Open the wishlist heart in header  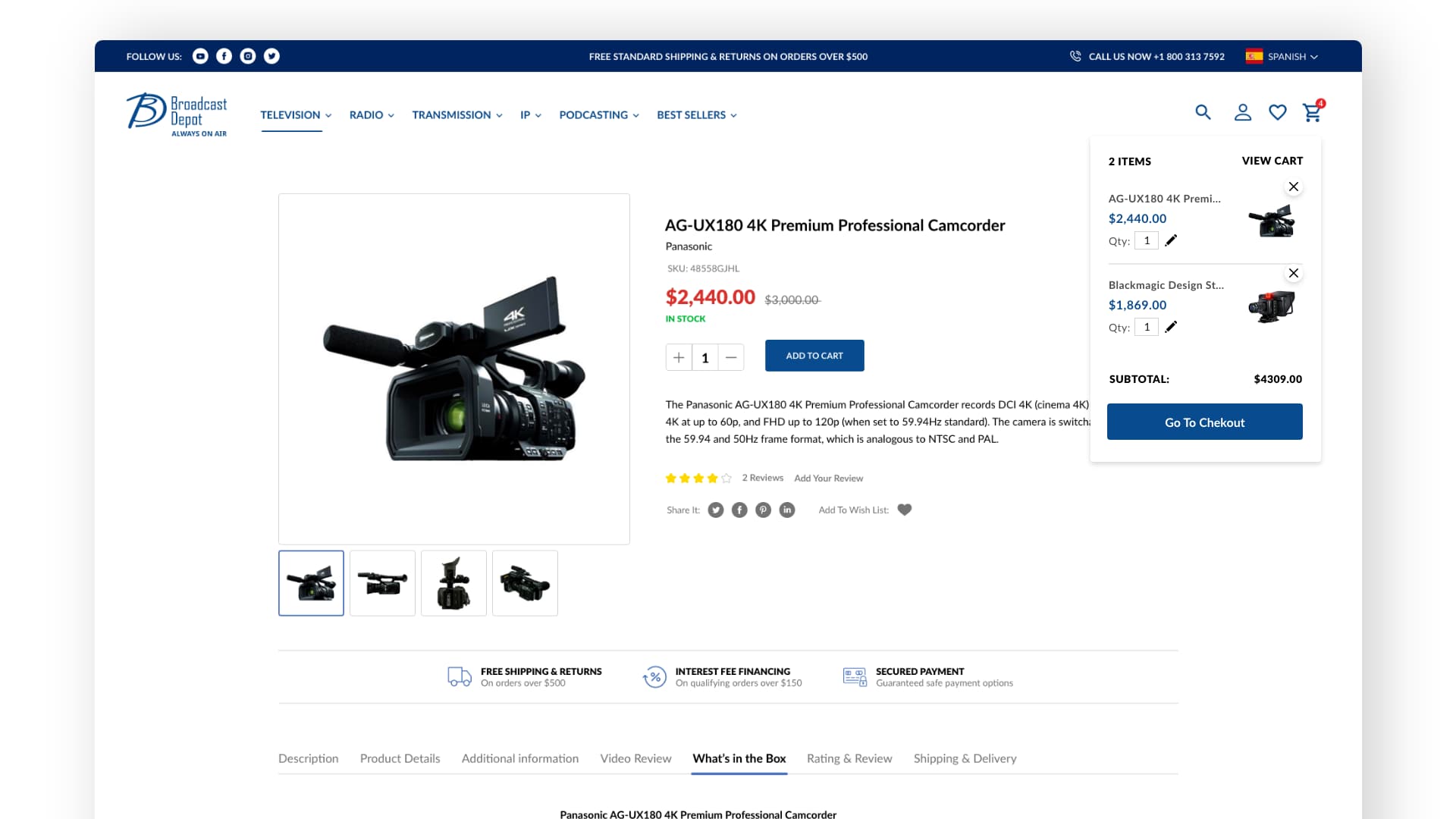(x=1278, y=112)
